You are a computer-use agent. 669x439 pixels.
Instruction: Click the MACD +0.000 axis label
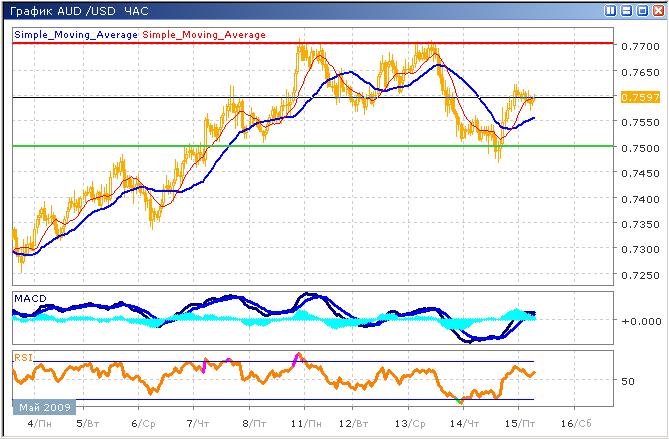coord(637,321)
